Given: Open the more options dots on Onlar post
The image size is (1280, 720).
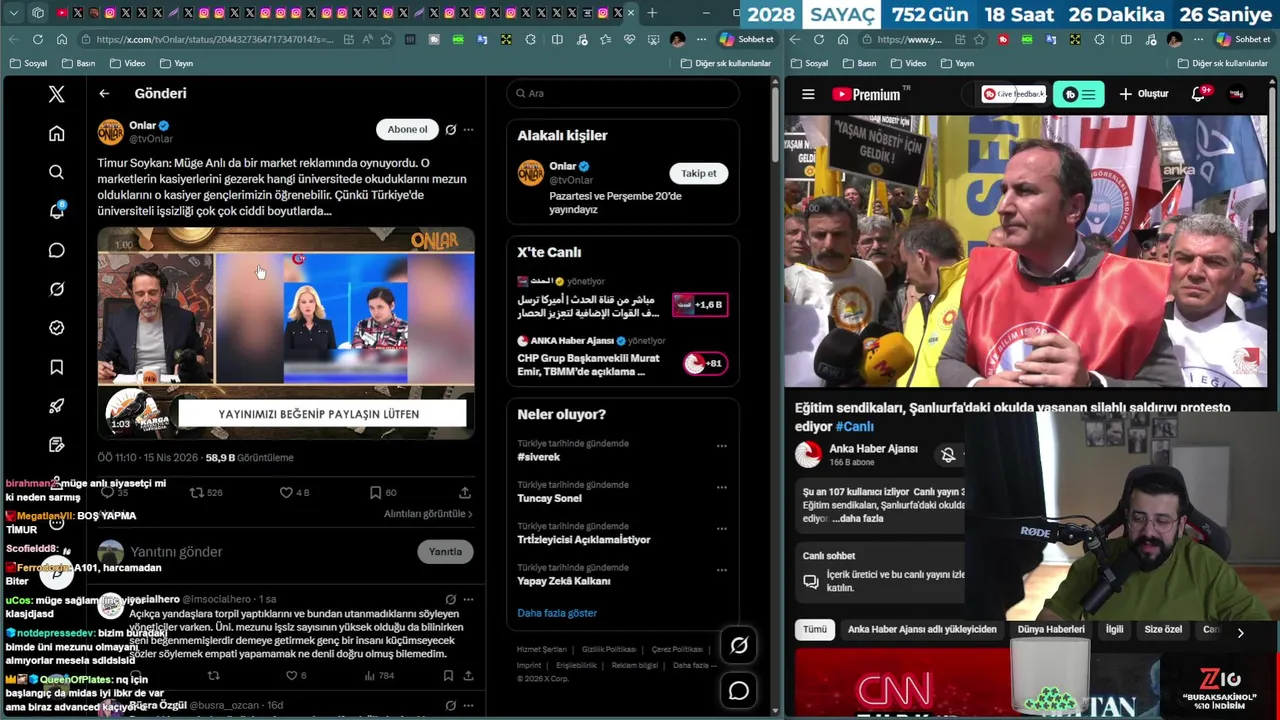Looking at the screenshot, I should (468, 129).
